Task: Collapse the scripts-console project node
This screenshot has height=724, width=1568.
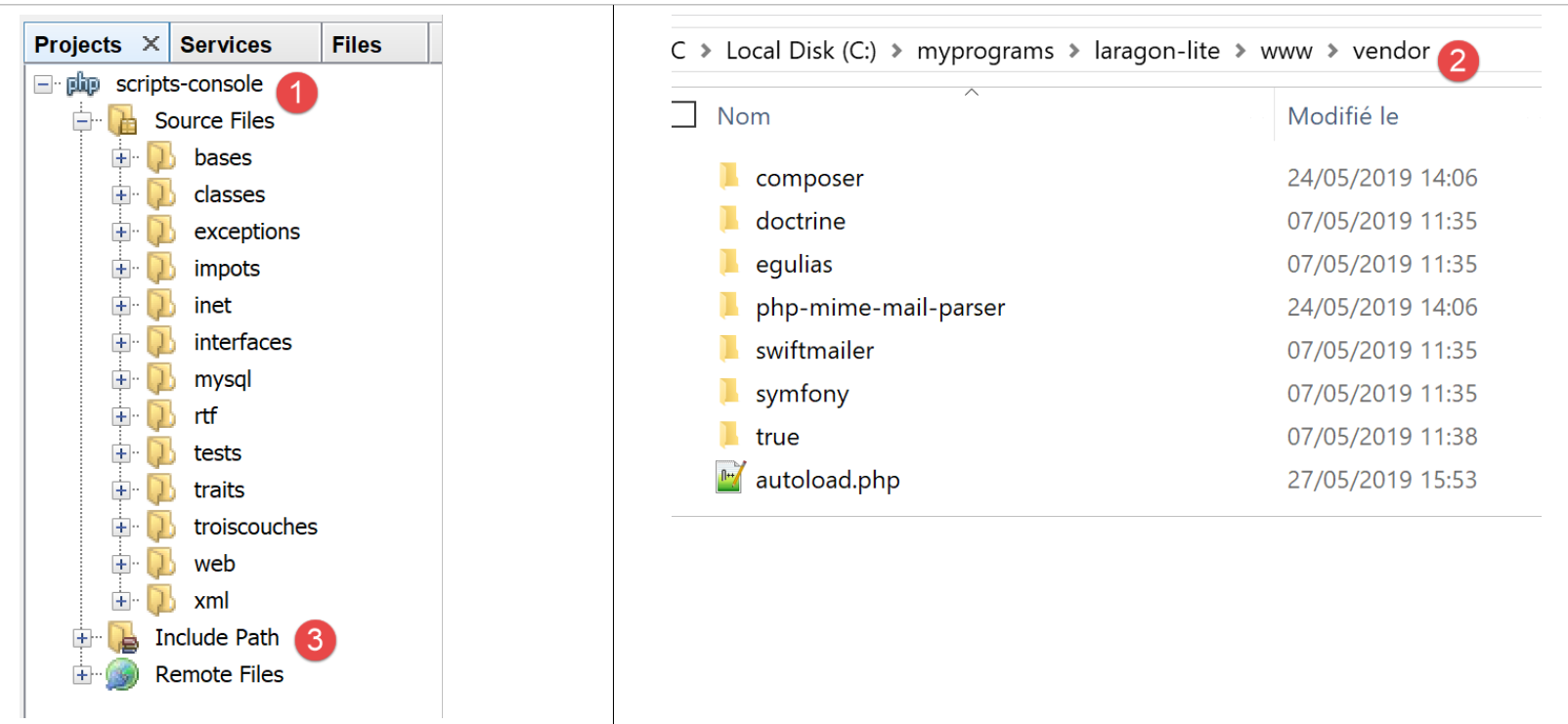Action: coord(43,85)
